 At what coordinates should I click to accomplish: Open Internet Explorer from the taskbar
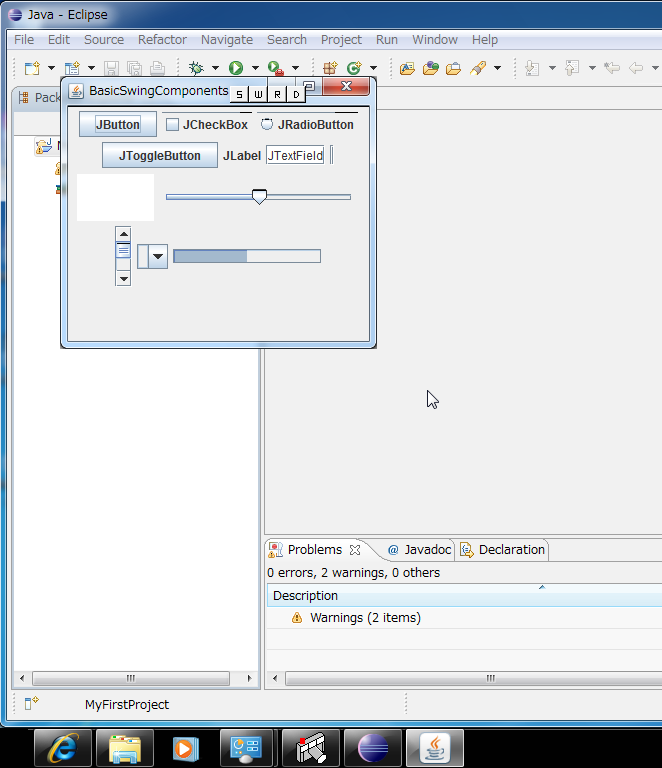[63, 748]
